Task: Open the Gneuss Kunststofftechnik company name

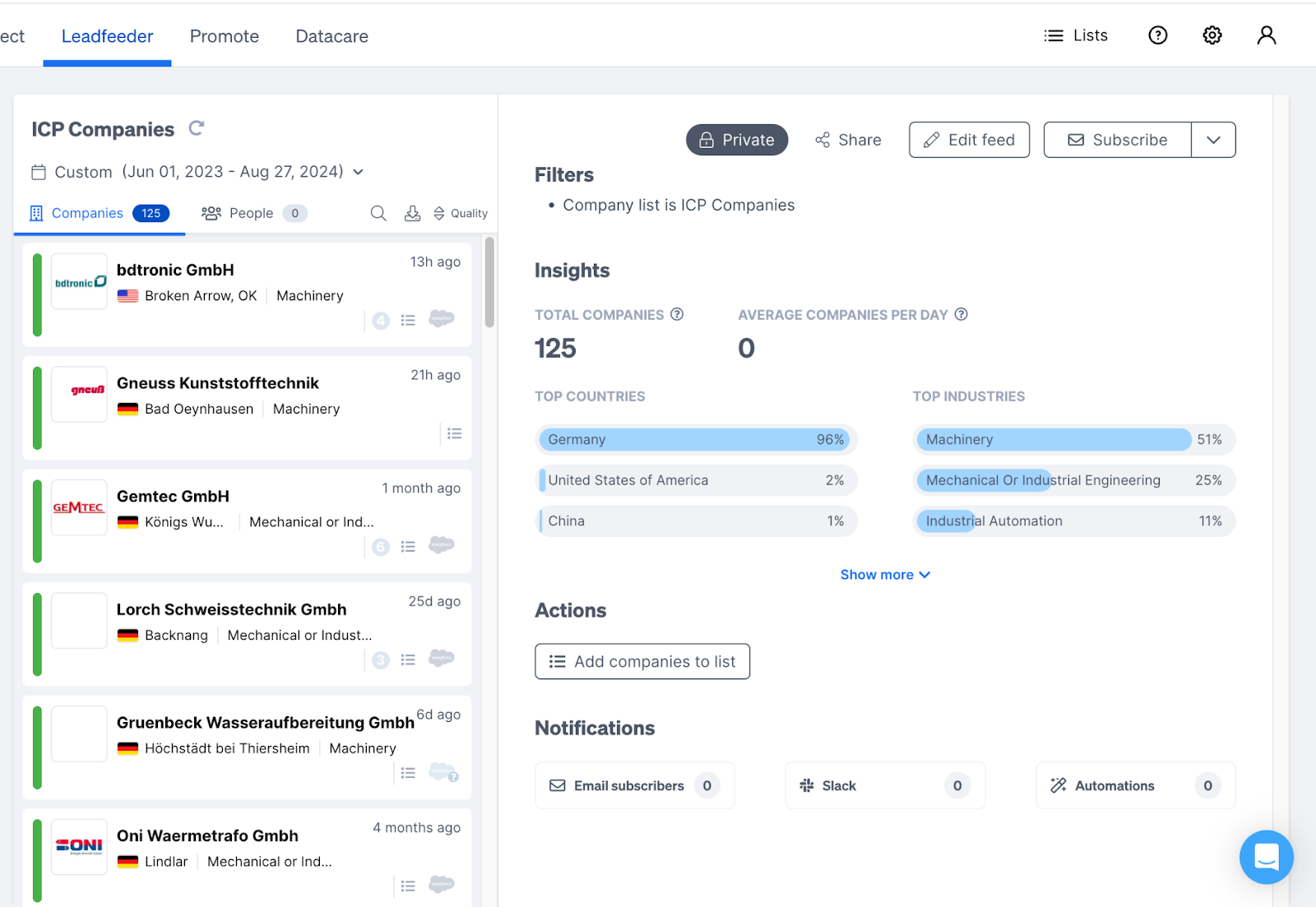Action: click(217, 383)
